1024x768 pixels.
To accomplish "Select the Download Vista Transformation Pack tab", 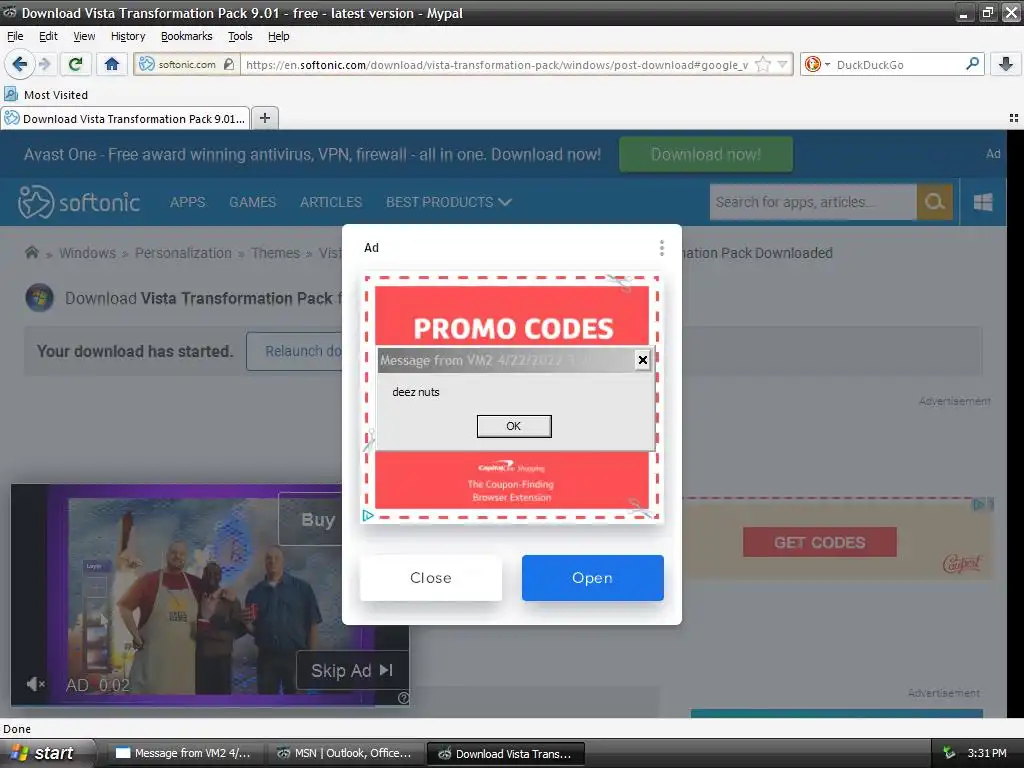I will pyautogui.click(x=125, y=118).
